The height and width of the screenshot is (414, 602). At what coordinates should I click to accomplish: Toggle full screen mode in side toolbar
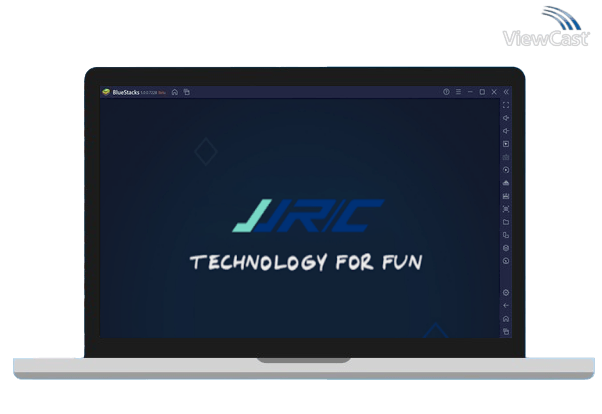click(506, 105)
